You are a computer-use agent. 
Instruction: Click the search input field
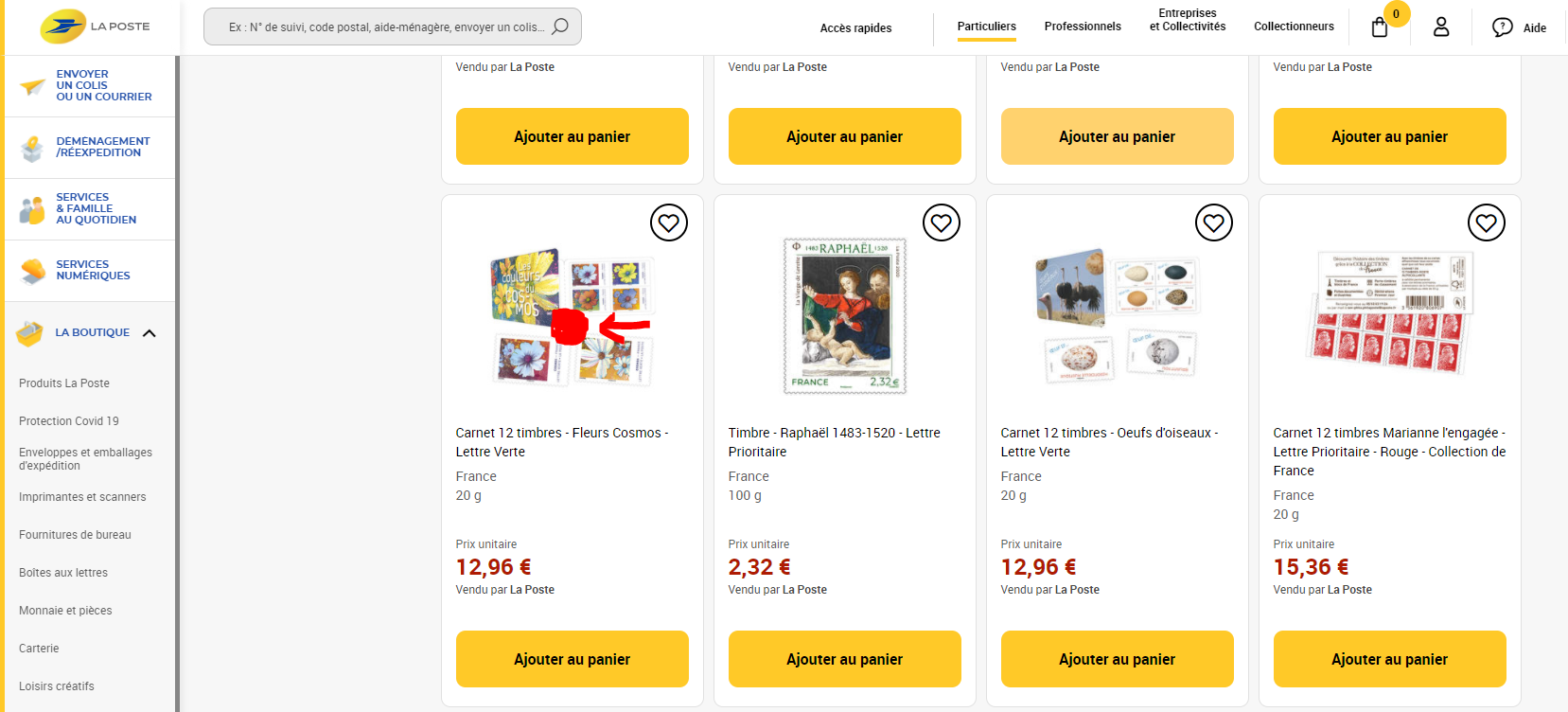[x=386, y=27]
